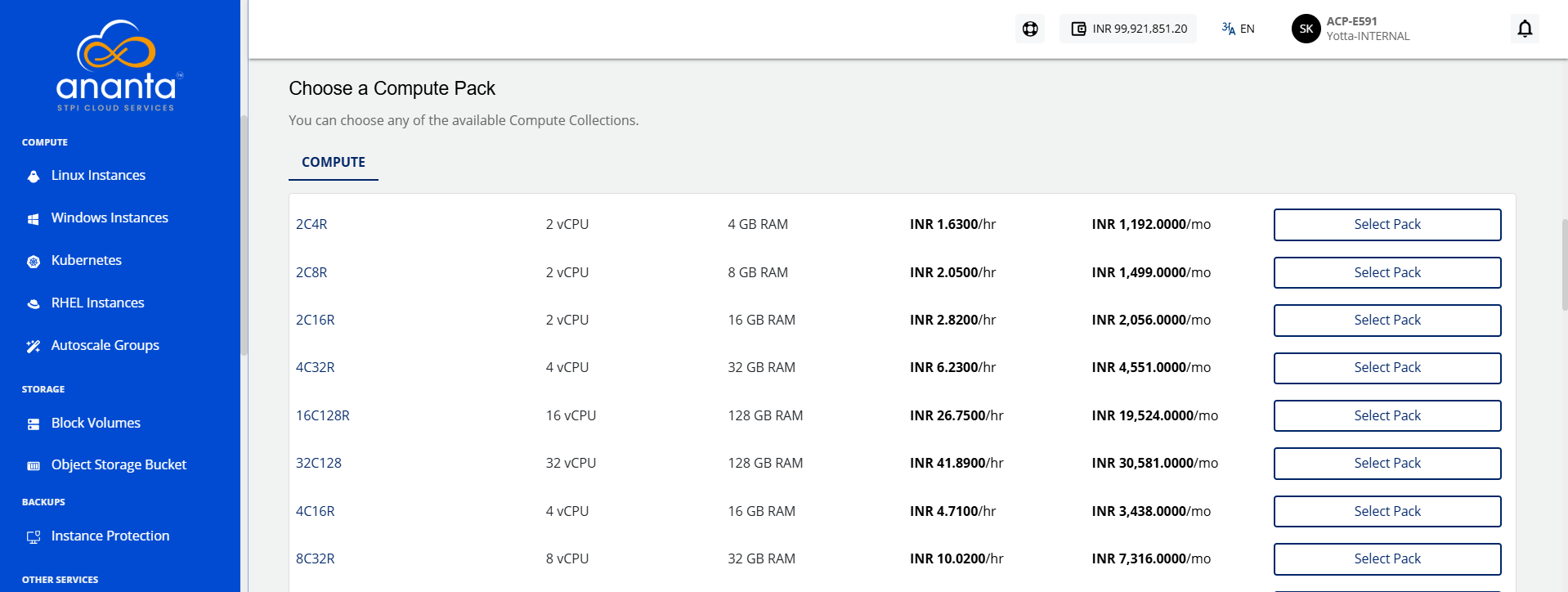Select Pack for the 4C32R plan
Image resolution: width=1568 pixels, height=592 pixels.
coord(1387,368)
